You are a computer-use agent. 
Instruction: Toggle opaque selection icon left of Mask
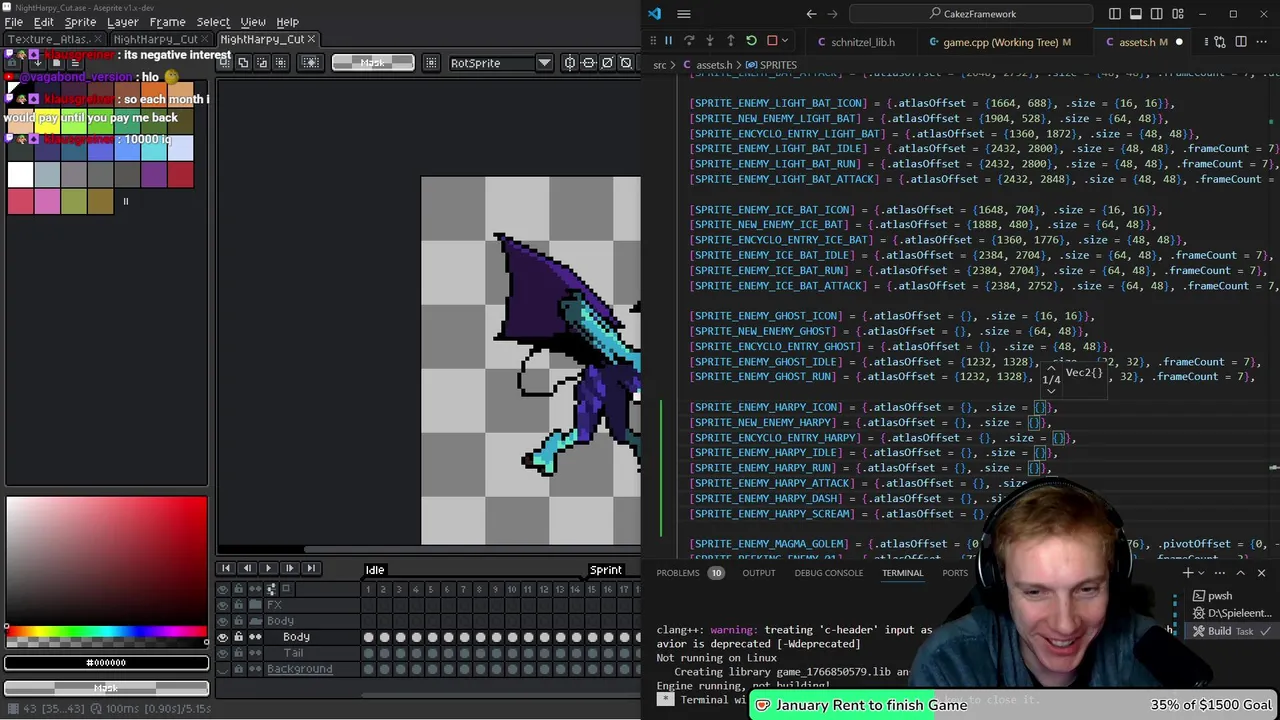[311, 63]
